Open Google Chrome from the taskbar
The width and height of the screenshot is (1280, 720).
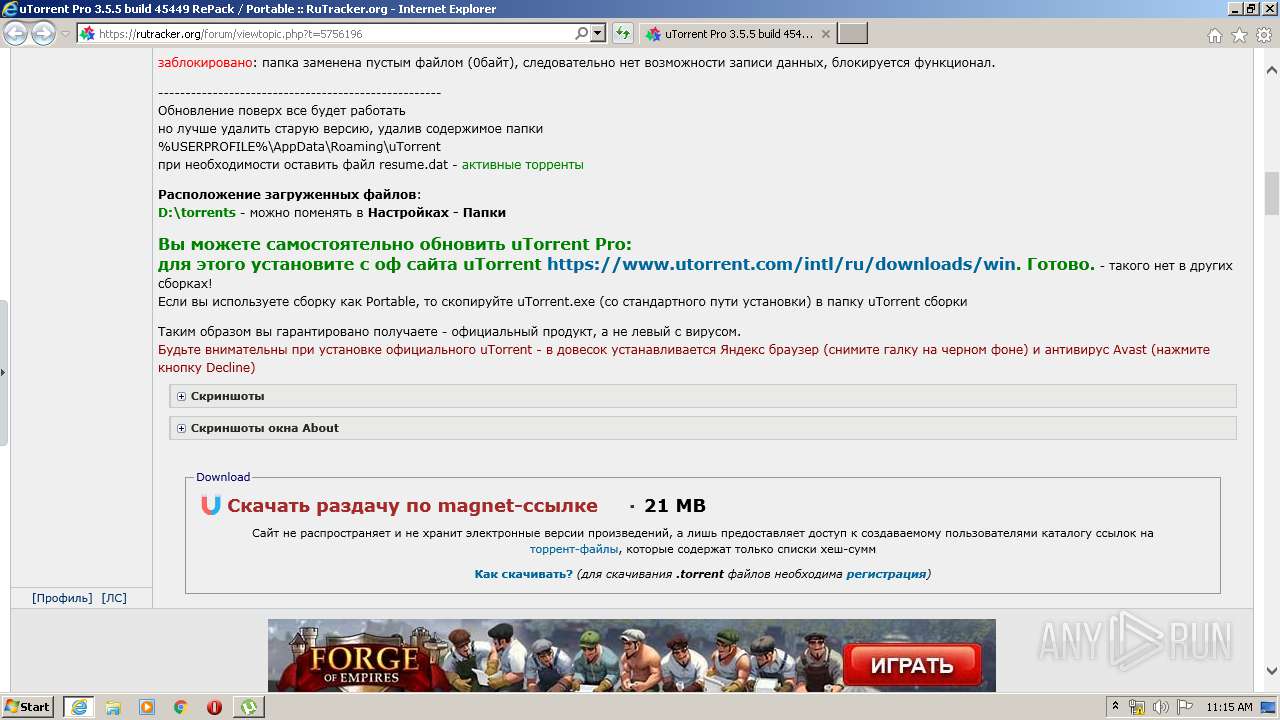[181, 707]
